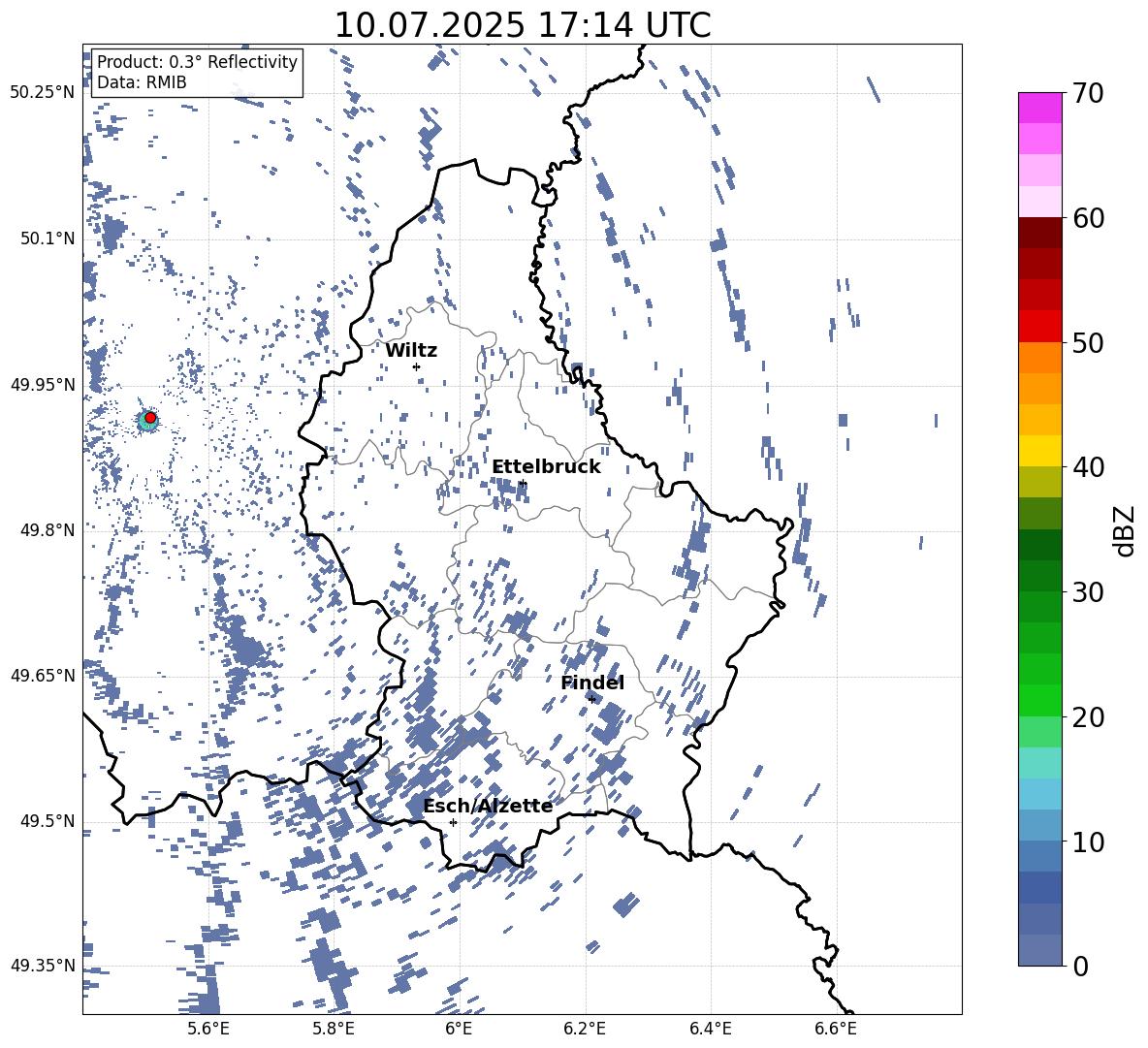Click the colorbar tick label 50
Image resolution: width=1148 pixels, height=1048 pixels.
(x=1088, y=342)
